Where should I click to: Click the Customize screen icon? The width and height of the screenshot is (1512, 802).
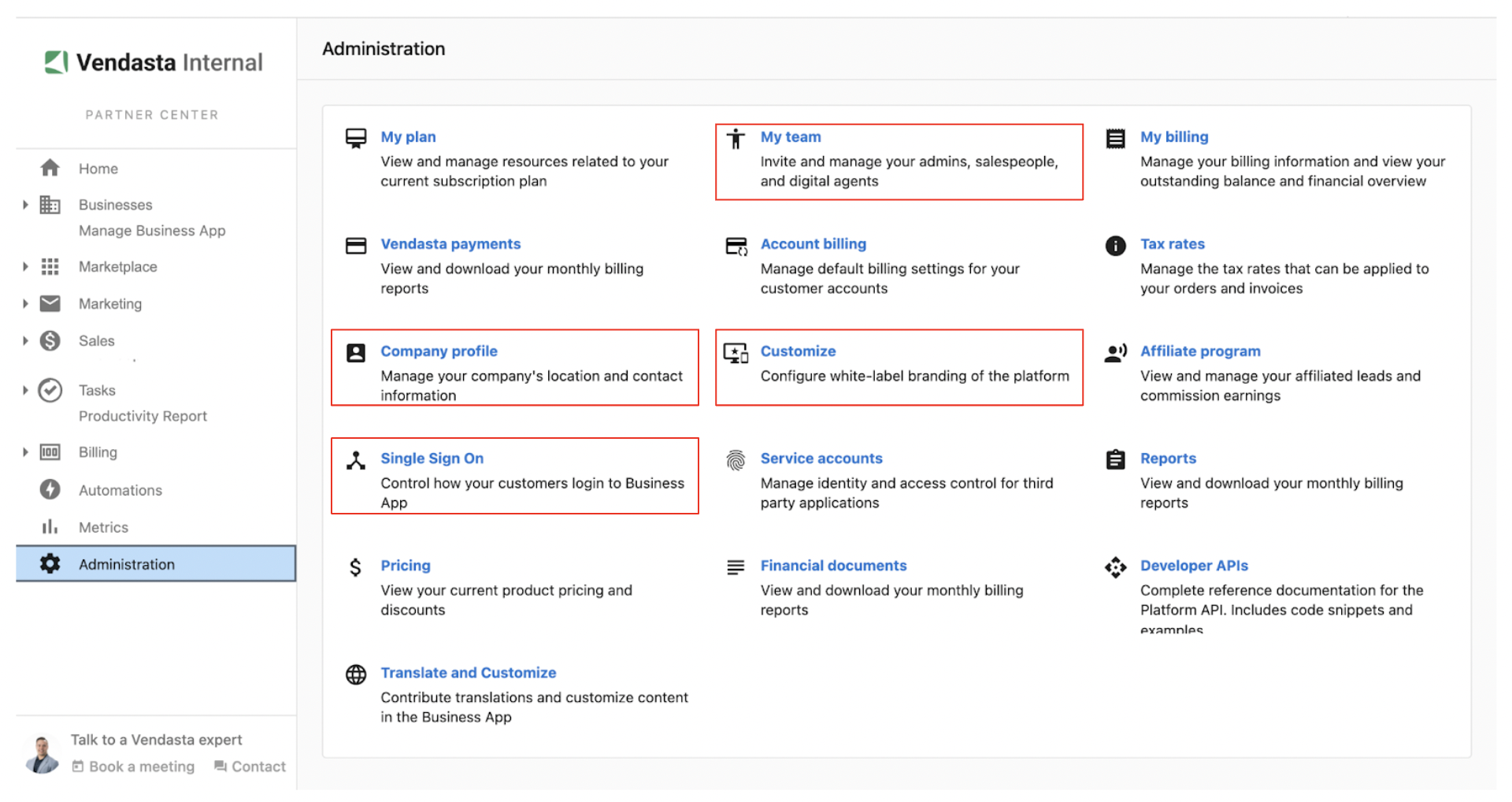[x=736, y=353]
